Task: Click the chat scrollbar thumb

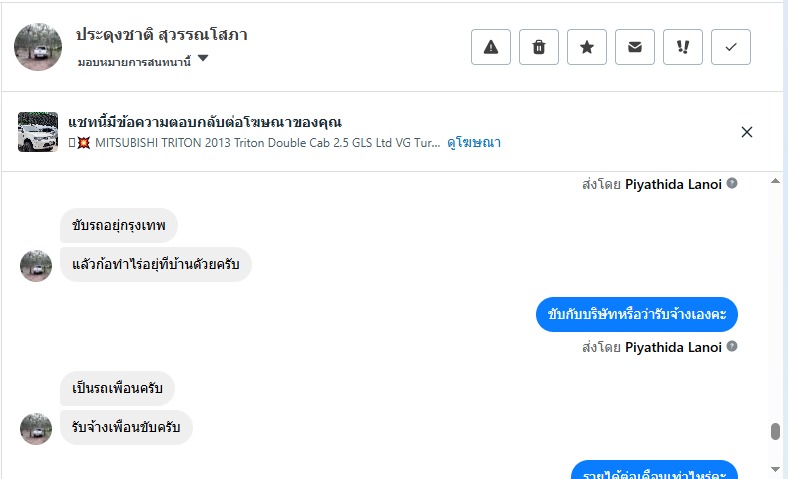Action: 775,432
